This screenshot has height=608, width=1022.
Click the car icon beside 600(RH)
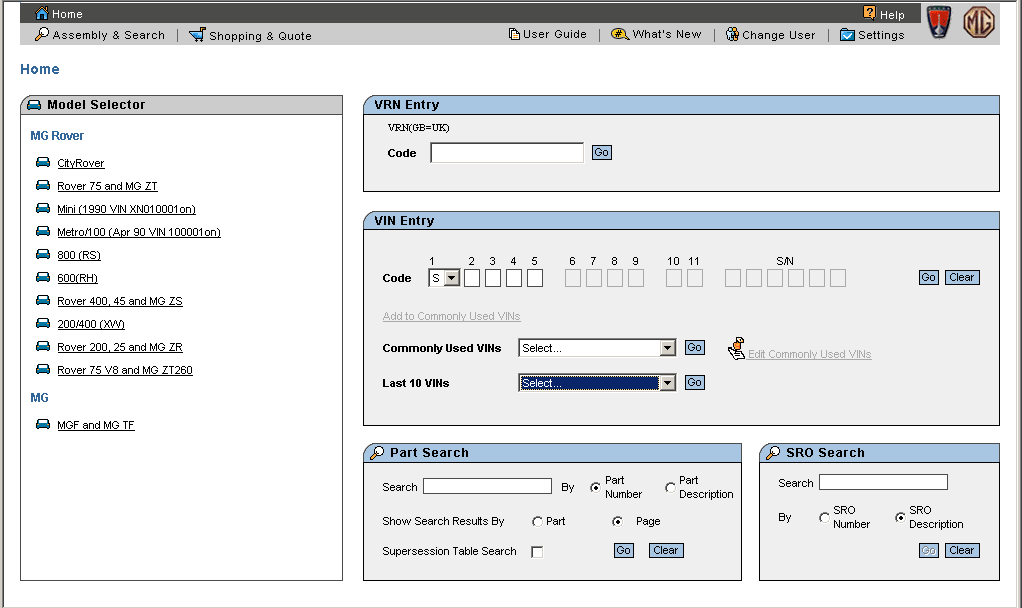pyautogui.click(x=43, y=277)
